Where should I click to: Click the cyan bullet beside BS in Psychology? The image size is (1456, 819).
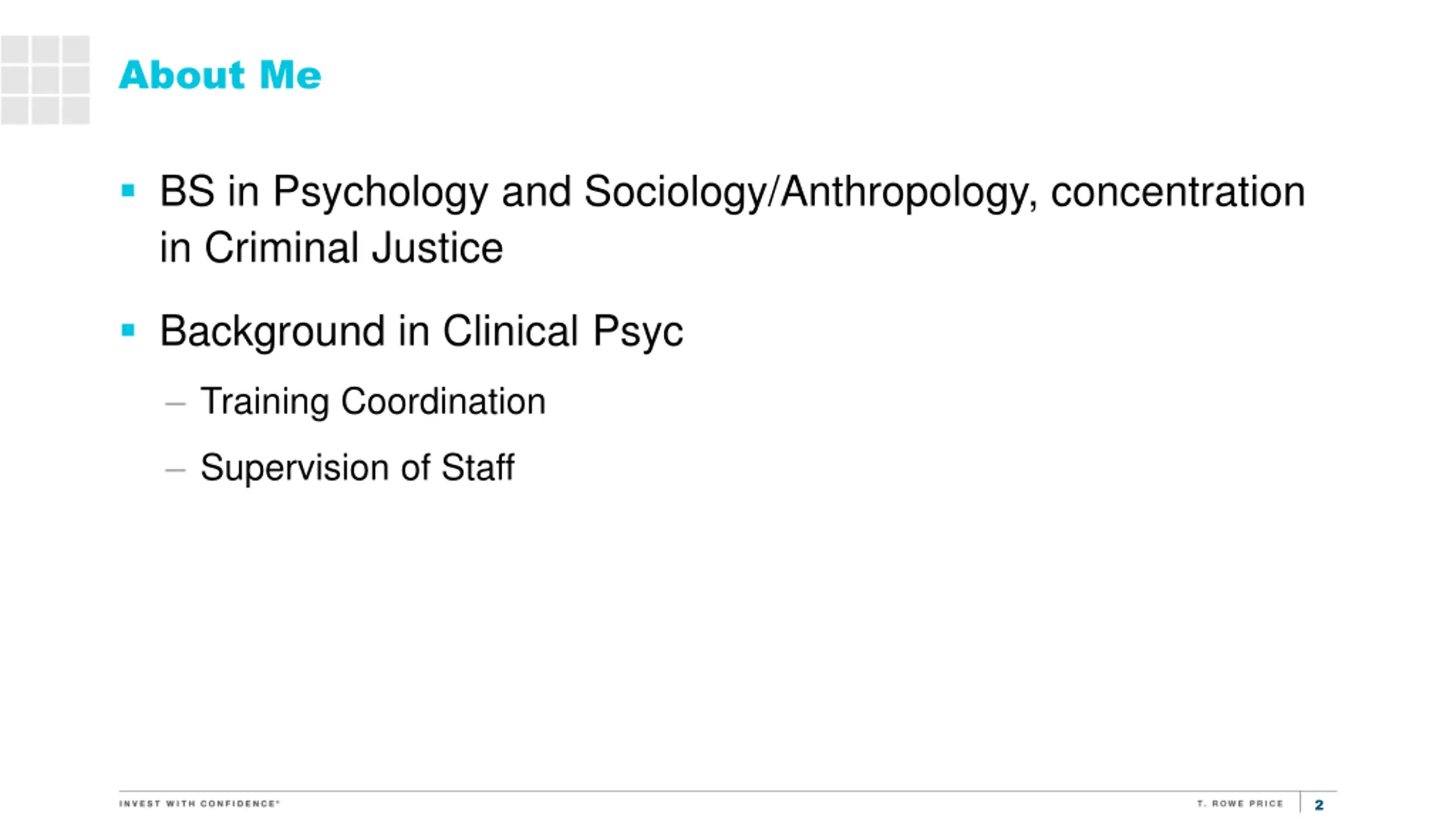click(128, 191)
